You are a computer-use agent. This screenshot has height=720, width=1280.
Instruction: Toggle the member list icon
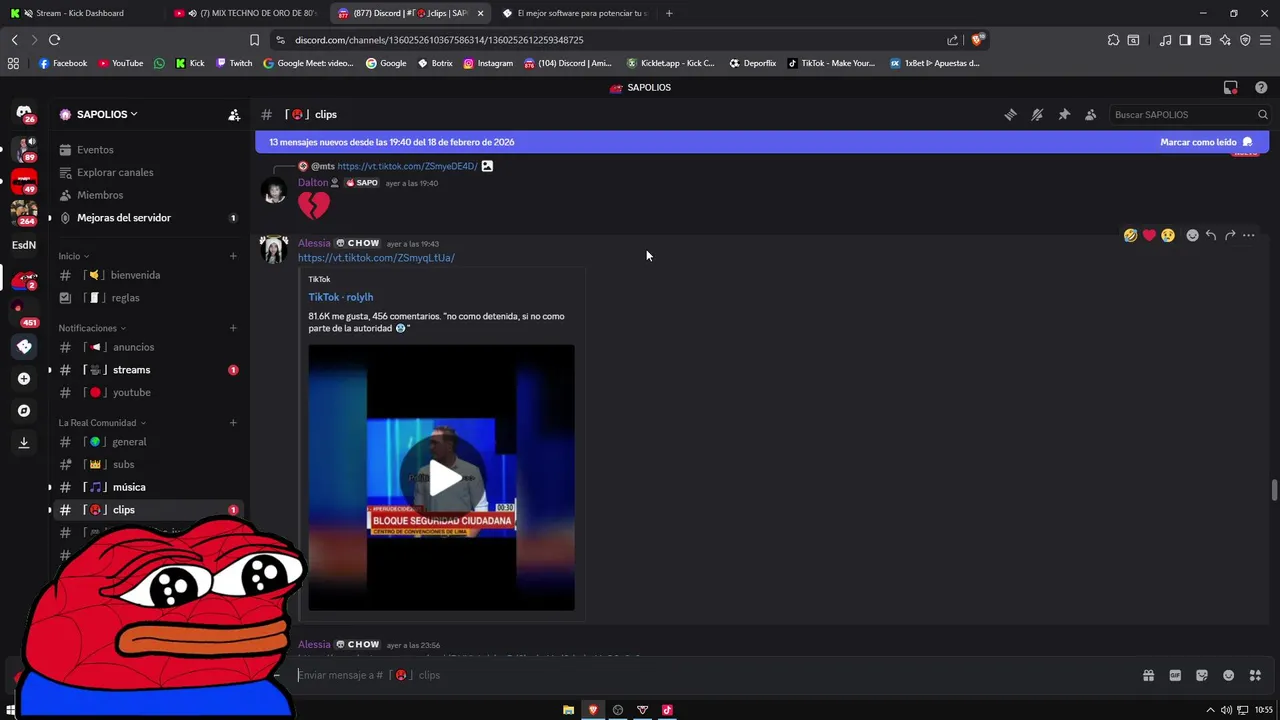(x=1090, y=115)
